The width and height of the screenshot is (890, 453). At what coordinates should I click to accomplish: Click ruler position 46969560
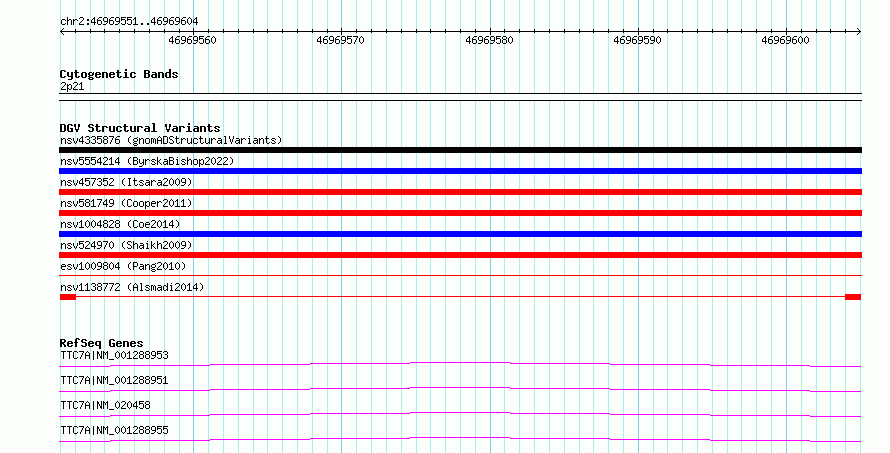[x=192, y=40]
